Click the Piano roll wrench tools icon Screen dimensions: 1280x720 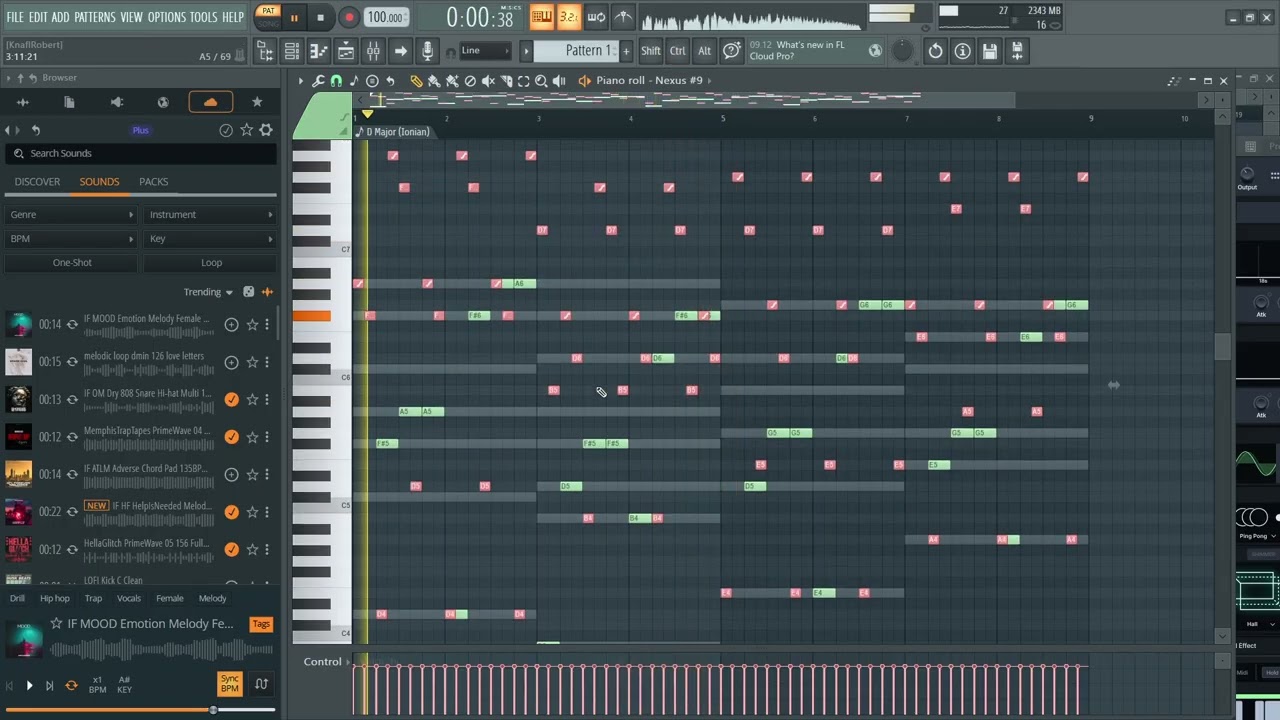(x=318, y=81)
